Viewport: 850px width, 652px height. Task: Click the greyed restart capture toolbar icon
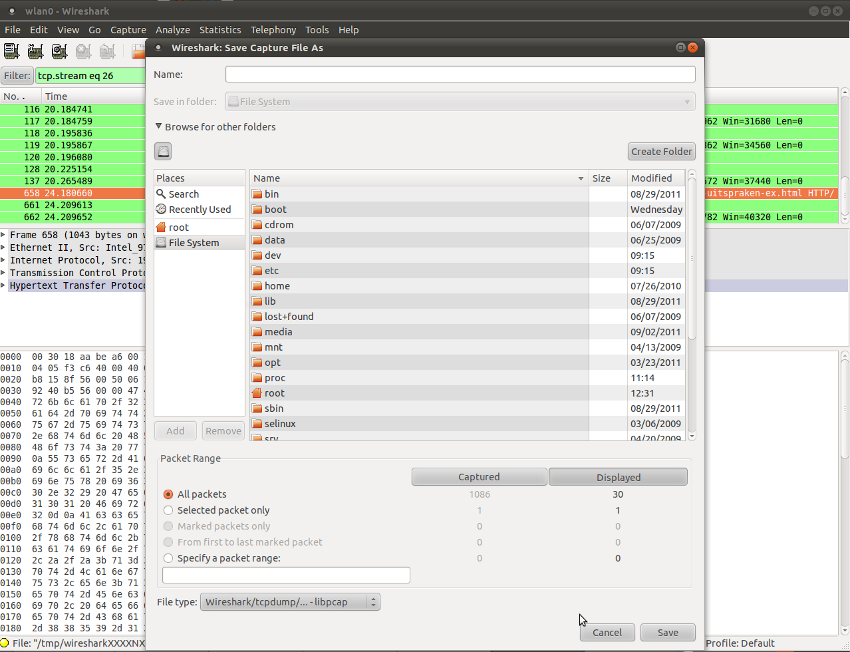tap(107, 51)
